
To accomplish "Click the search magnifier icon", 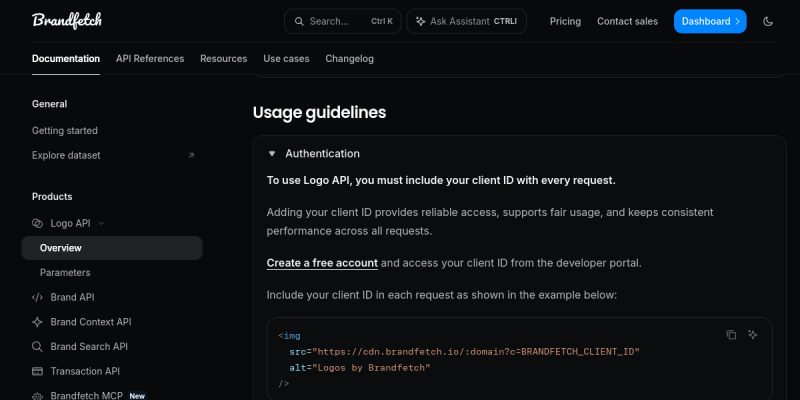I will pos(299,21).
